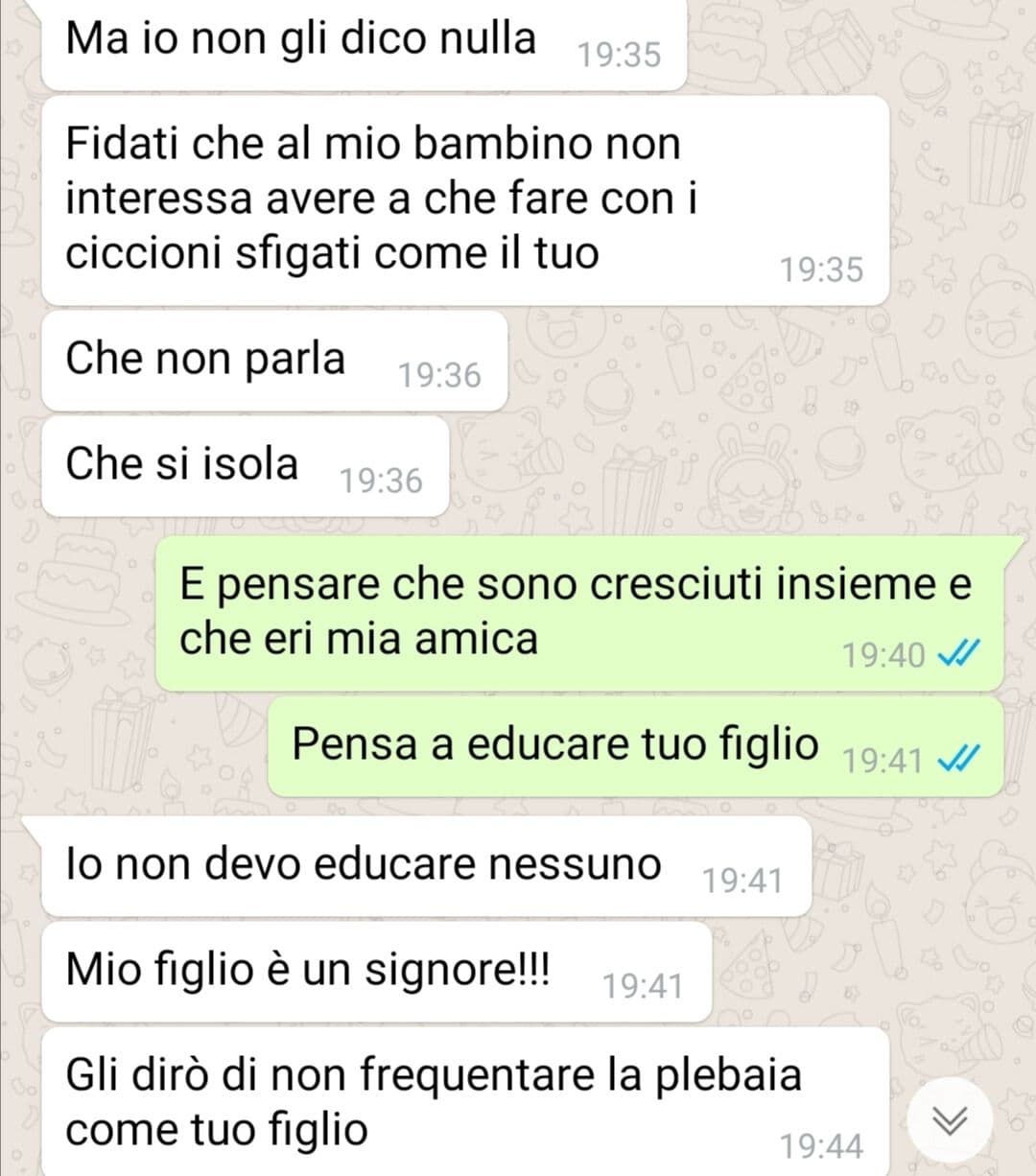Tap the 19:35 timestamp on the 'ciccioni sfigati' message
The height and width of the screenshot is (1176, 1036).
click(821, 270)
